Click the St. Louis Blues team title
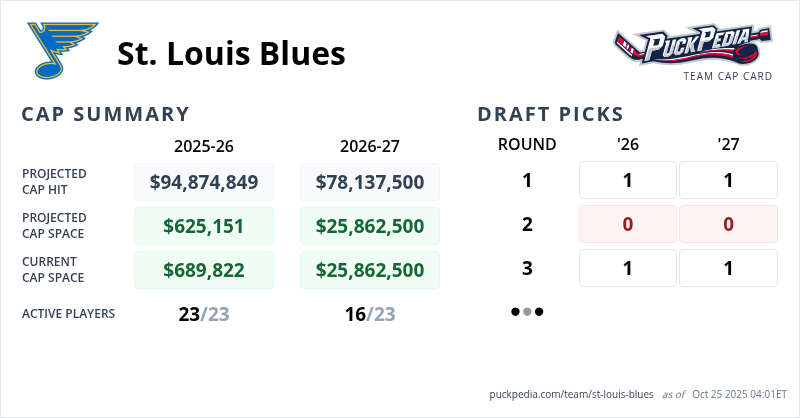 coord(231,53)
